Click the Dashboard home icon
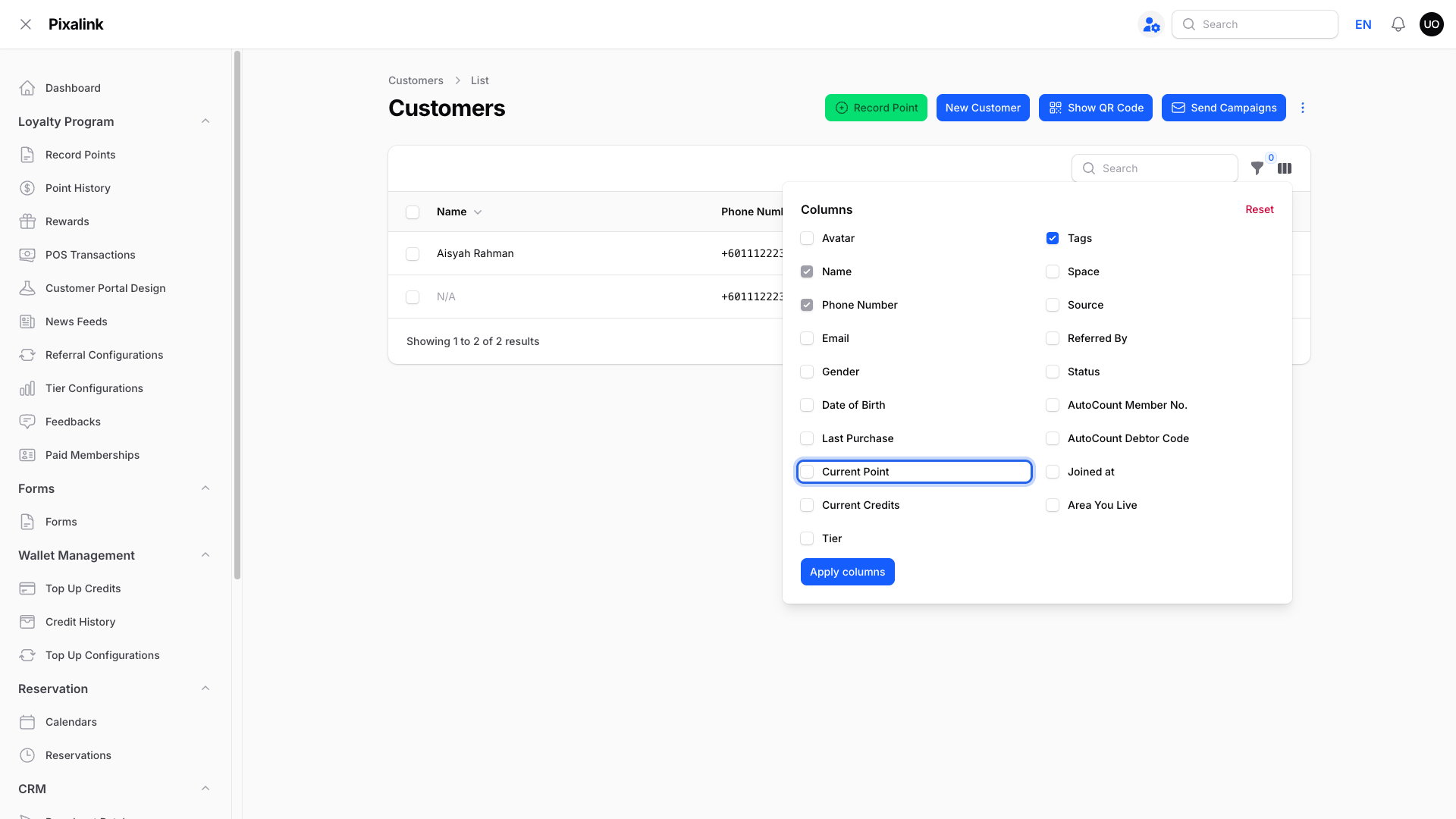This screenshot has height=819, width=1456. pyautogui.click(x=27, y=88)
